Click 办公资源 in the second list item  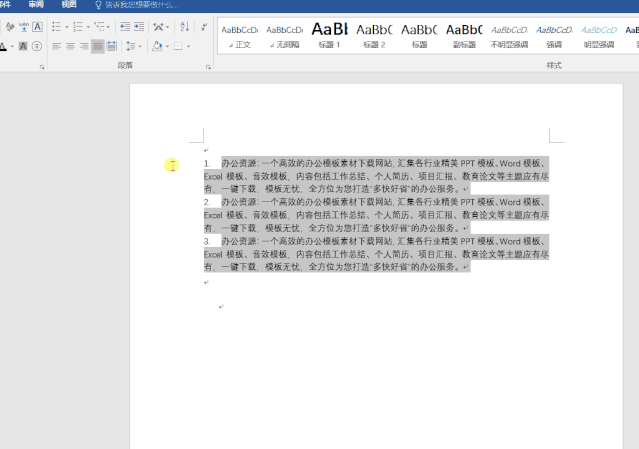pyautogui.click(x=239, y=202)
